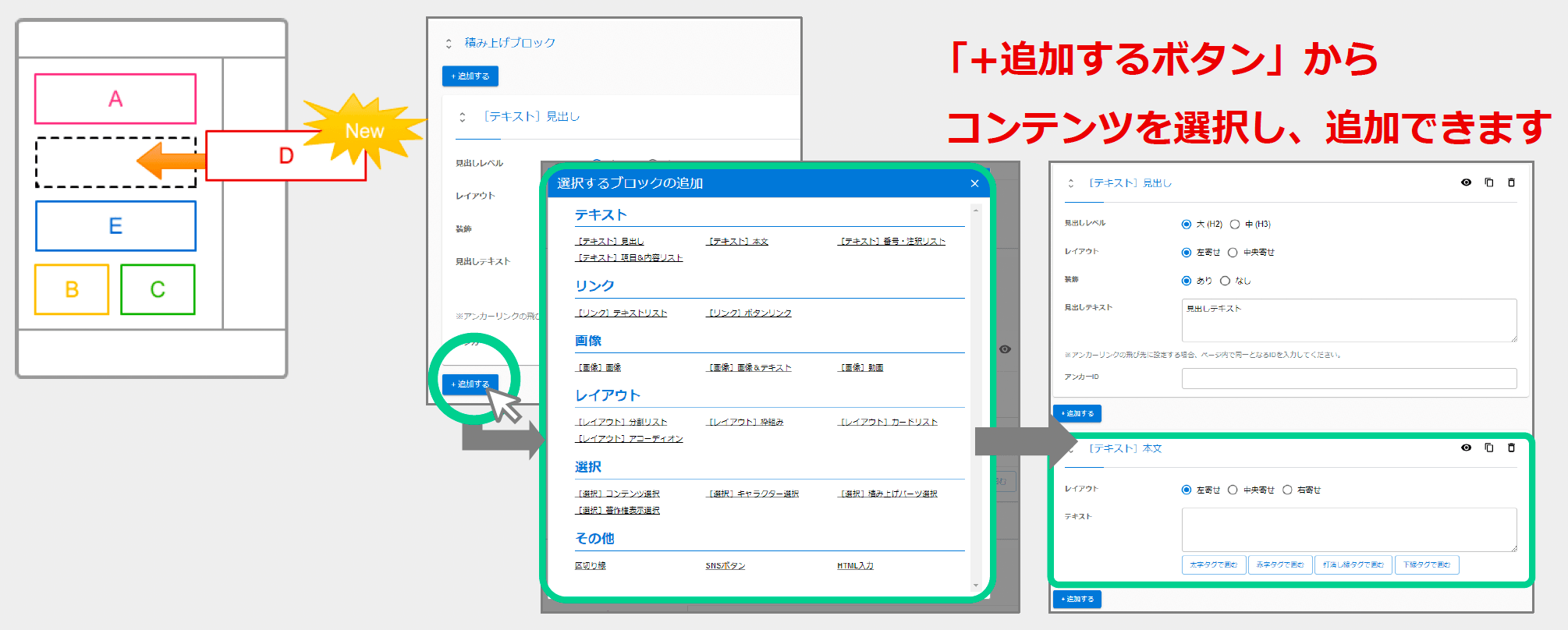Choose 右寄せ layout for the 本文 block
This screenshot has height=630, width=1568.
pos(1287,490)
